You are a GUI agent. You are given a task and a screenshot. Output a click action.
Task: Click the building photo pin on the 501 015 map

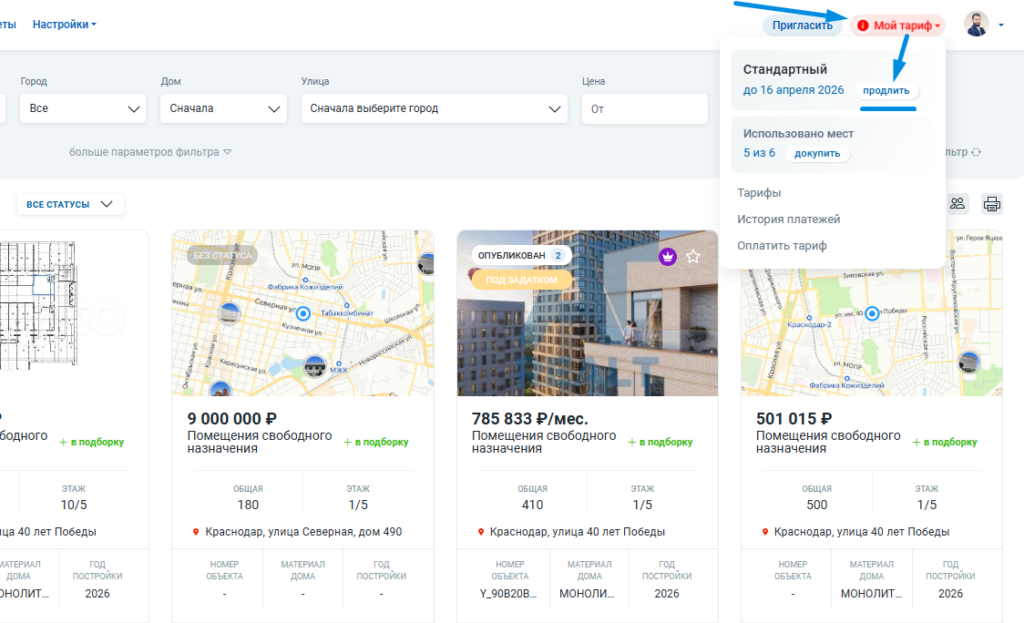969,361
